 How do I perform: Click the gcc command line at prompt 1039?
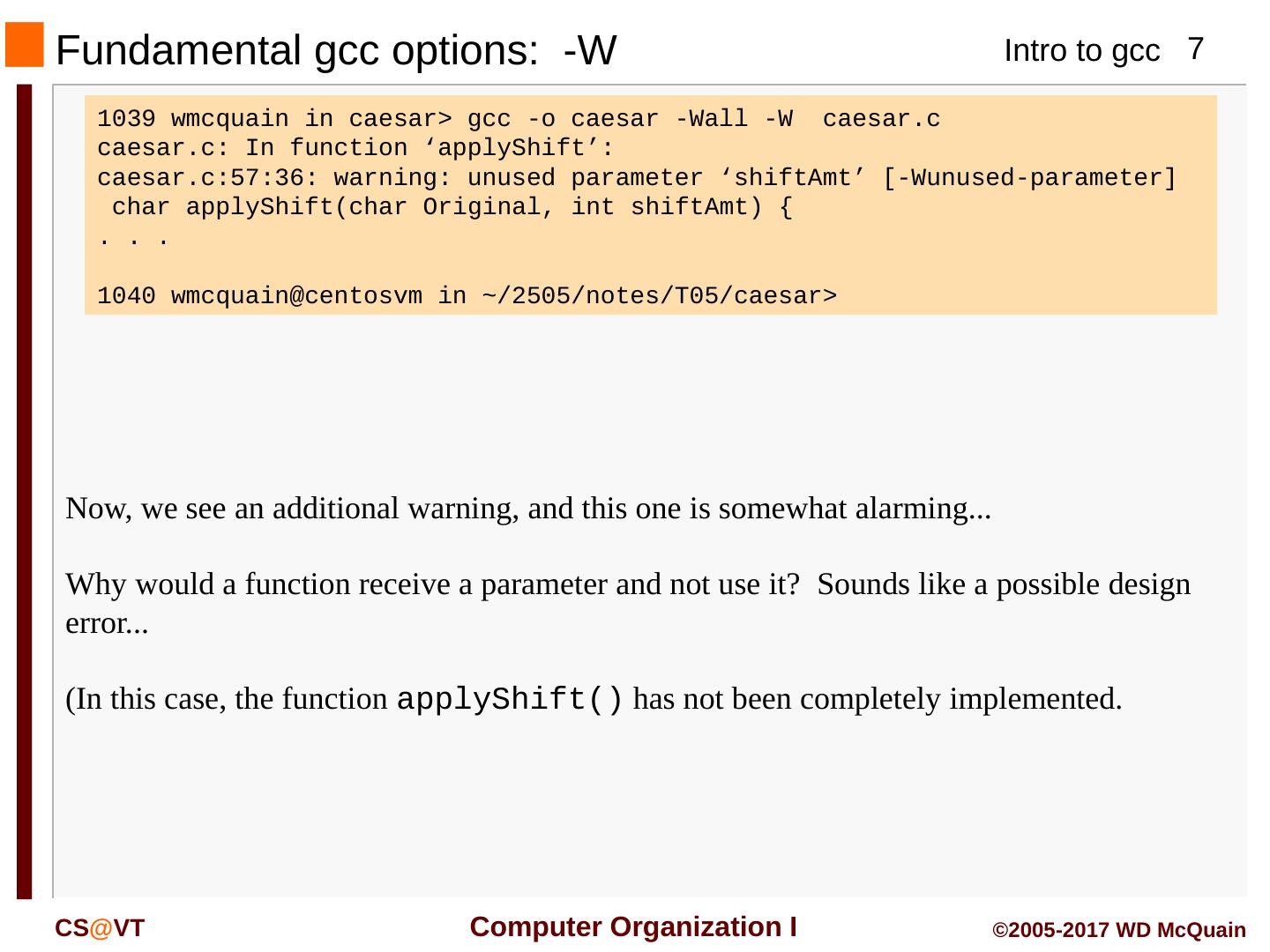pyautogui.click(x=519, y=119)
